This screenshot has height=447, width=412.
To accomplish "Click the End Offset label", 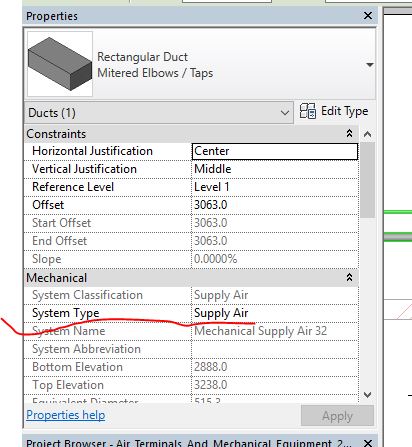I will pyautogui.click(x=59, y=241).
